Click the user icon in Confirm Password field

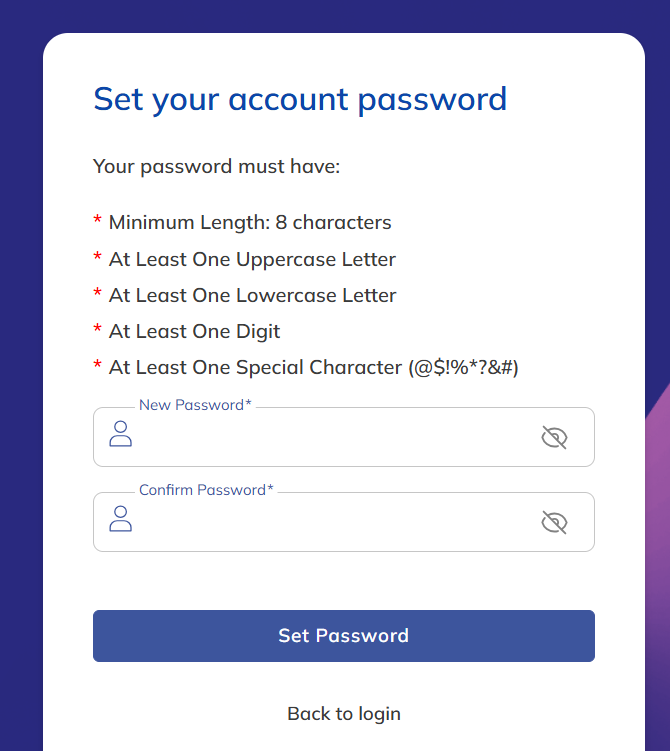(x=121, y=519)
